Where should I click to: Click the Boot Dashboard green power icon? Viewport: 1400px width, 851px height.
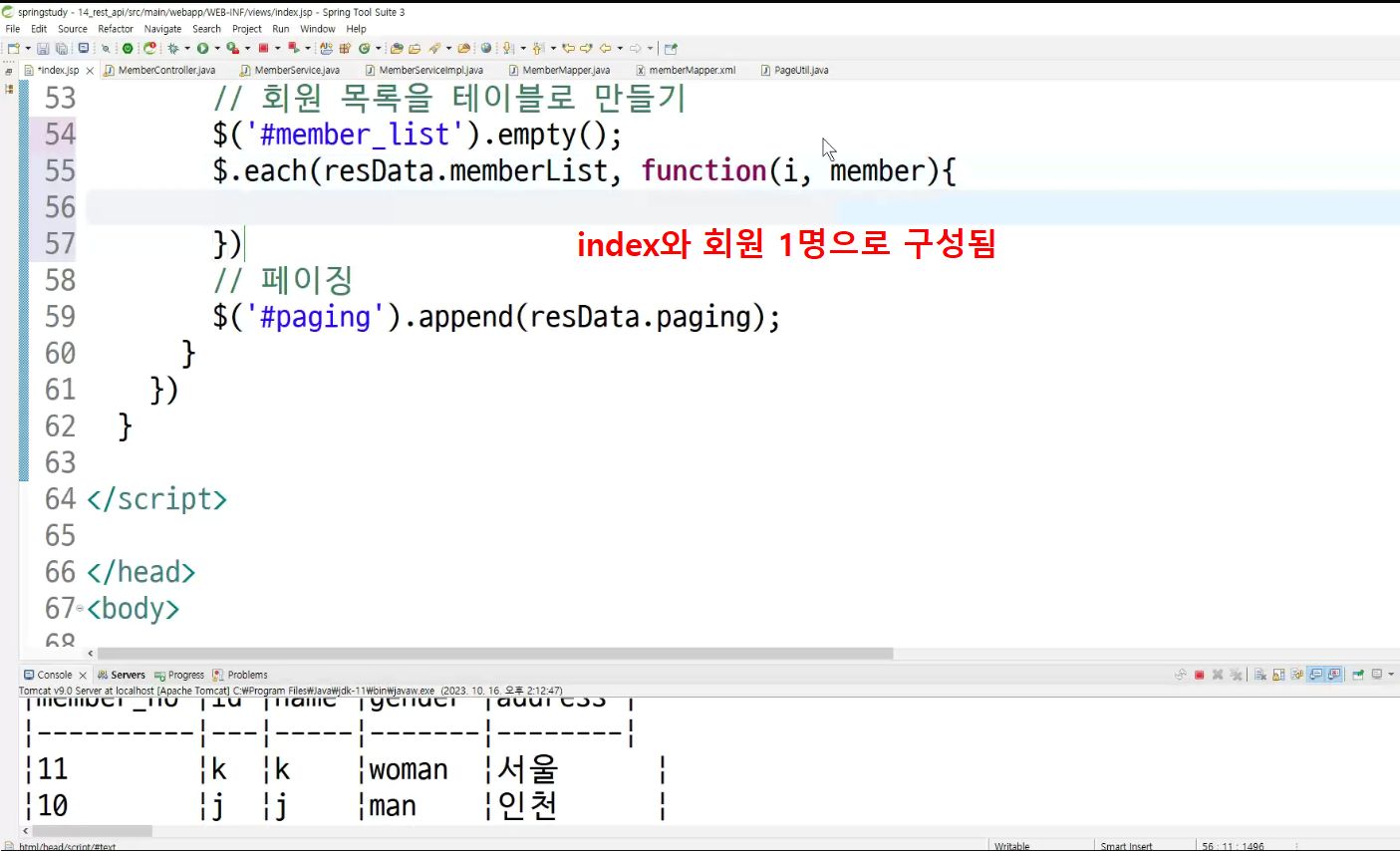click(128, 48)
